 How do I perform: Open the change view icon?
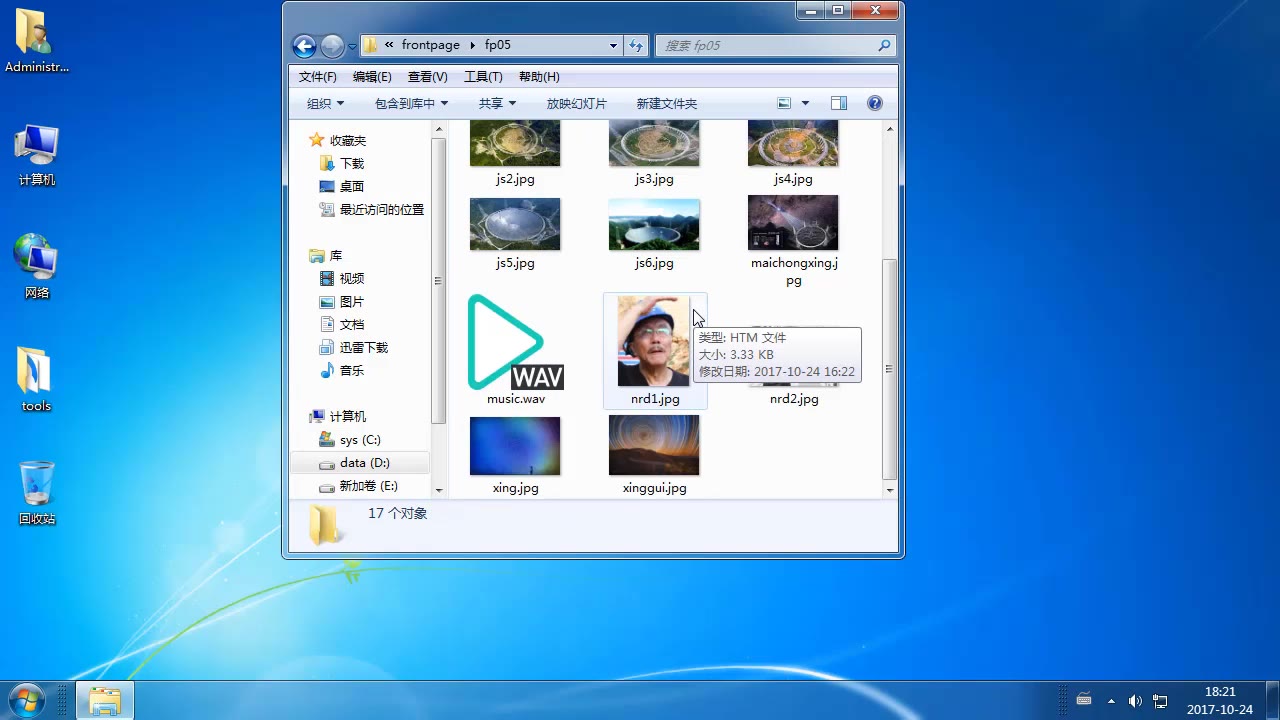(785, 102)
